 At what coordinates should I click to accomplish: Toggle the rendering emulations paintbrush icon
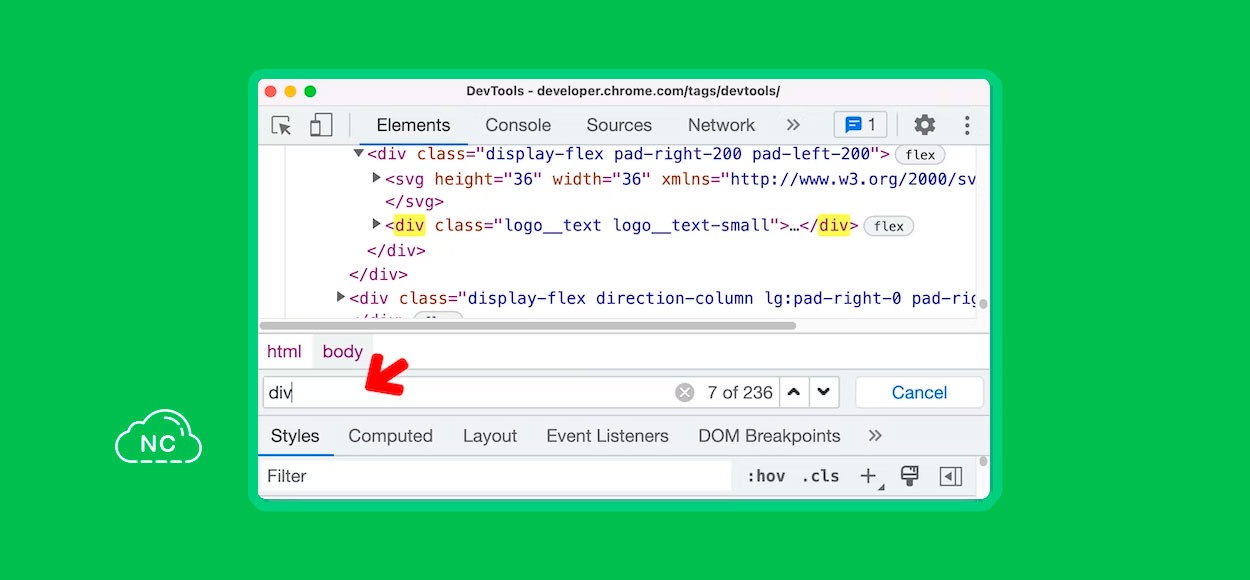click(910, 476)
